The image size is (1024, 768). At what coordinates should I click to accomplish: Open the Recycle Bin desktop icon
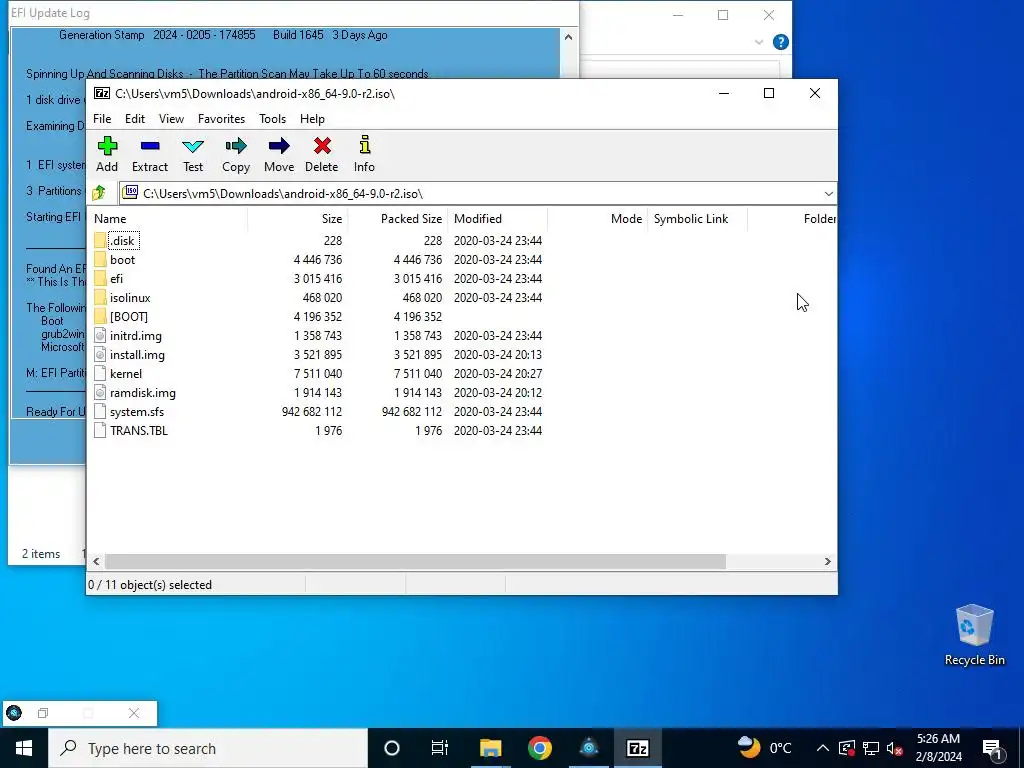click(974, 635)
